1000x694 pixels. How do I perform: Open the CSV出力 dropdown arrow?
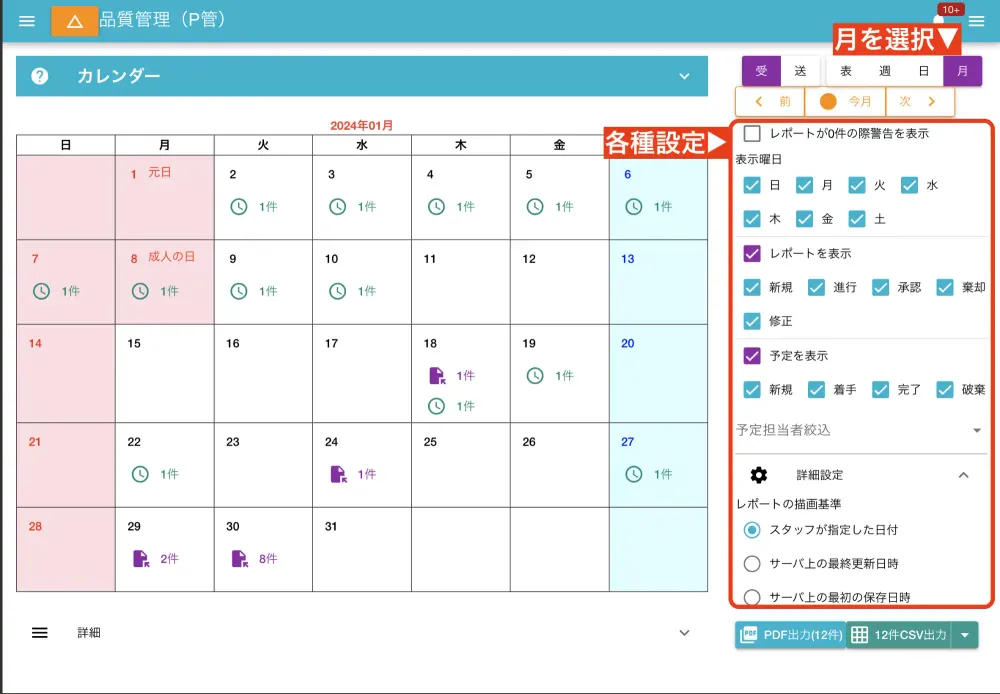click(964, 635)
